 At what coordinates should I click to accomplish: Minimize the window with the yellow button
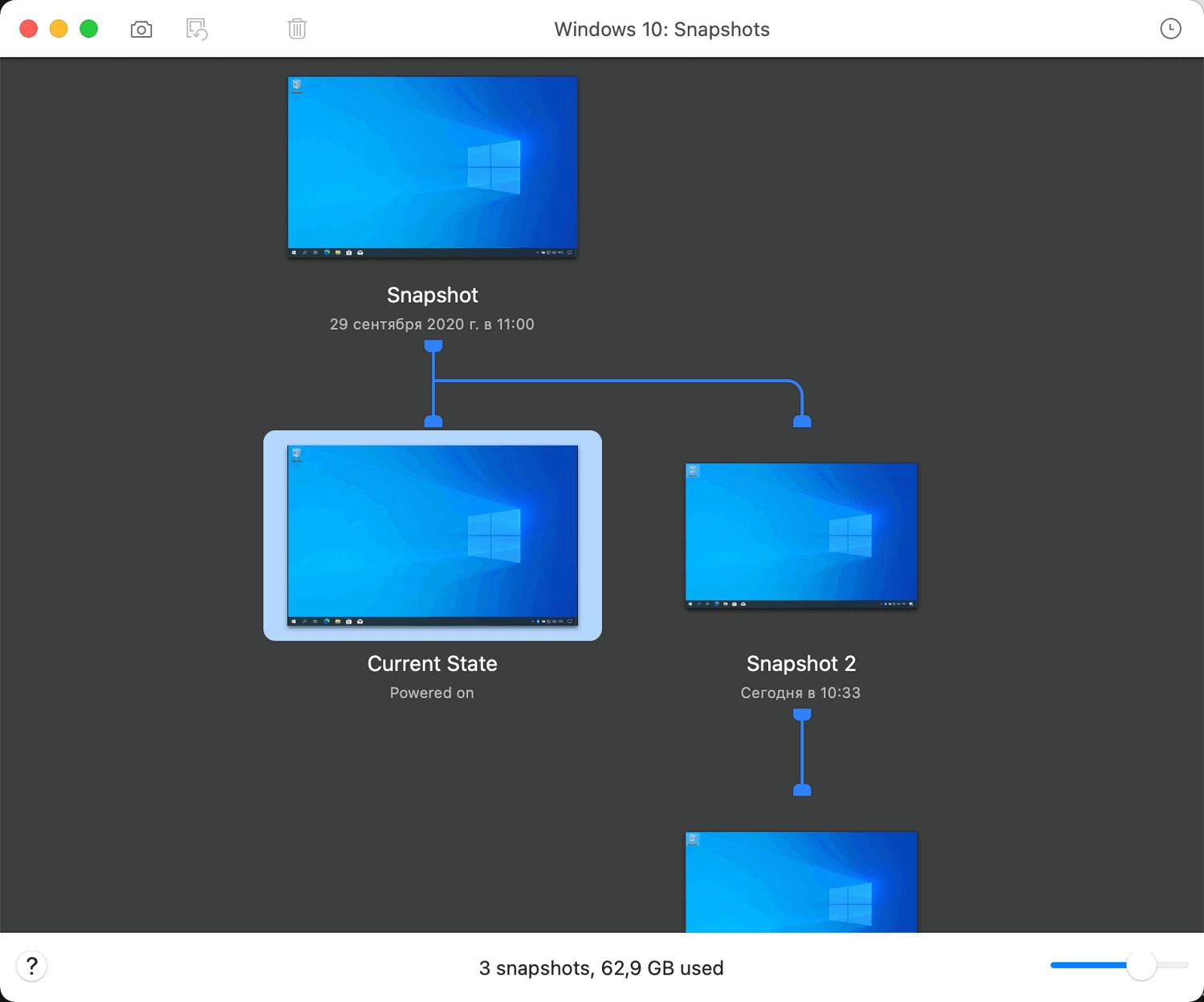click(59, 29)
